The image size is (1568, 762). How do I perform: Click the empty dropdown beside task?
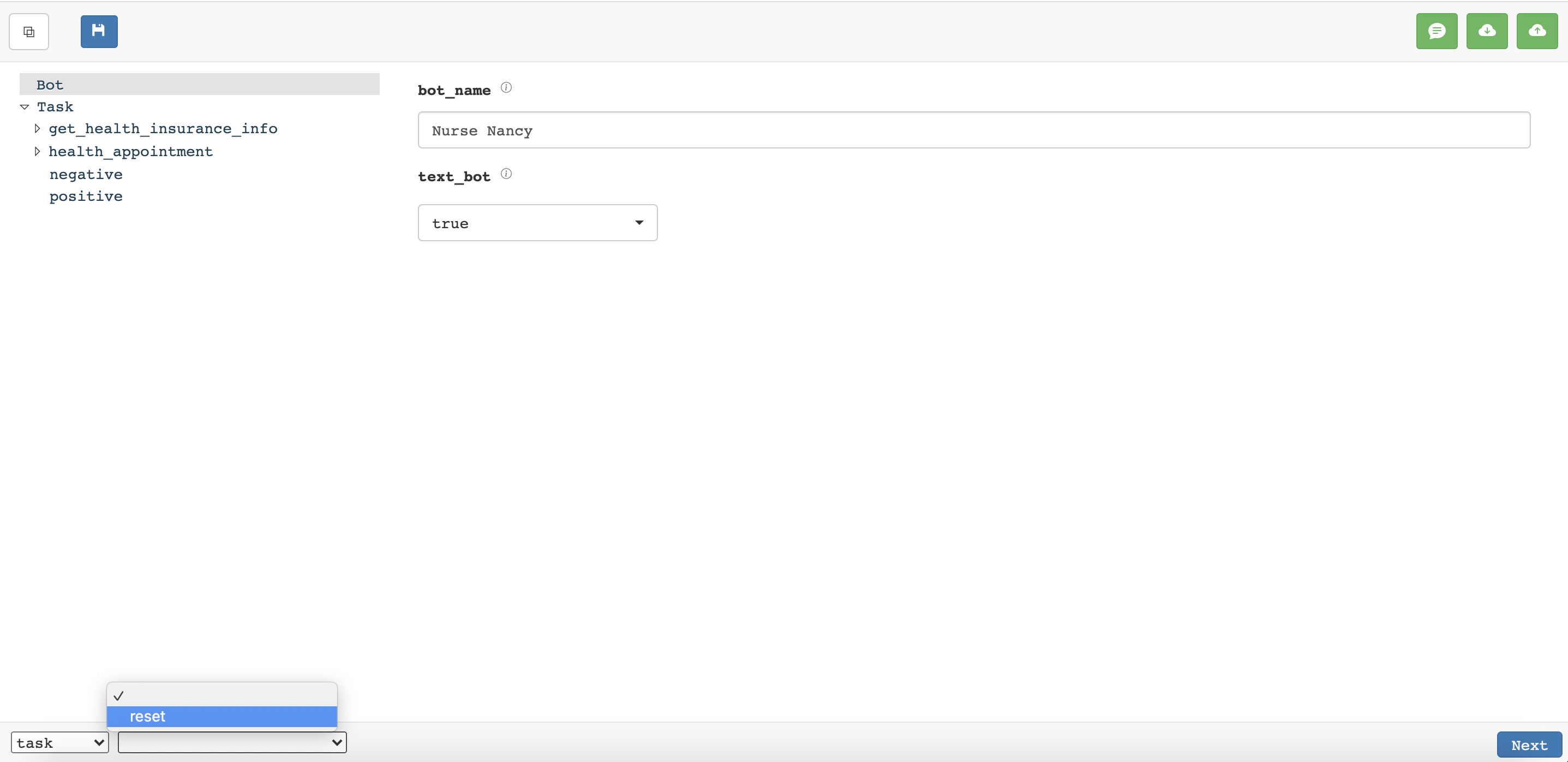[x=232, y=742]
